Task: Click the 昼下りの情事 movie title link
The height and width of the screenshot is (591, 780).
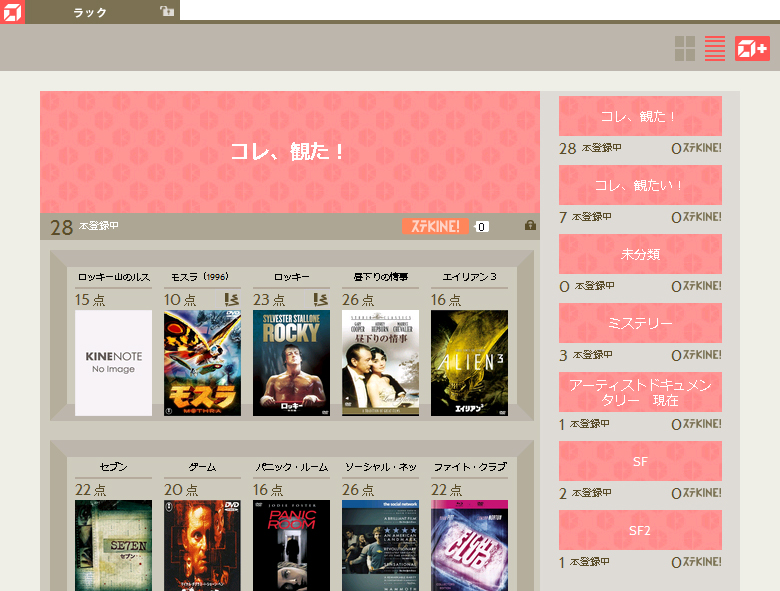Action: click(x=380, y=276)
